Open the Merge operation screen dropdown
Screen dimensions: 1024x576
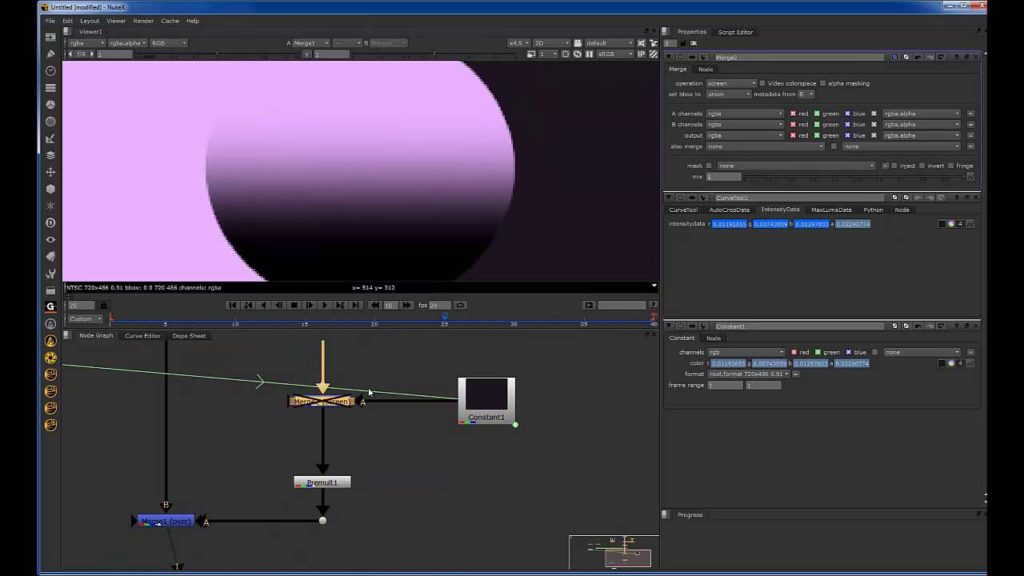(731, 84)
